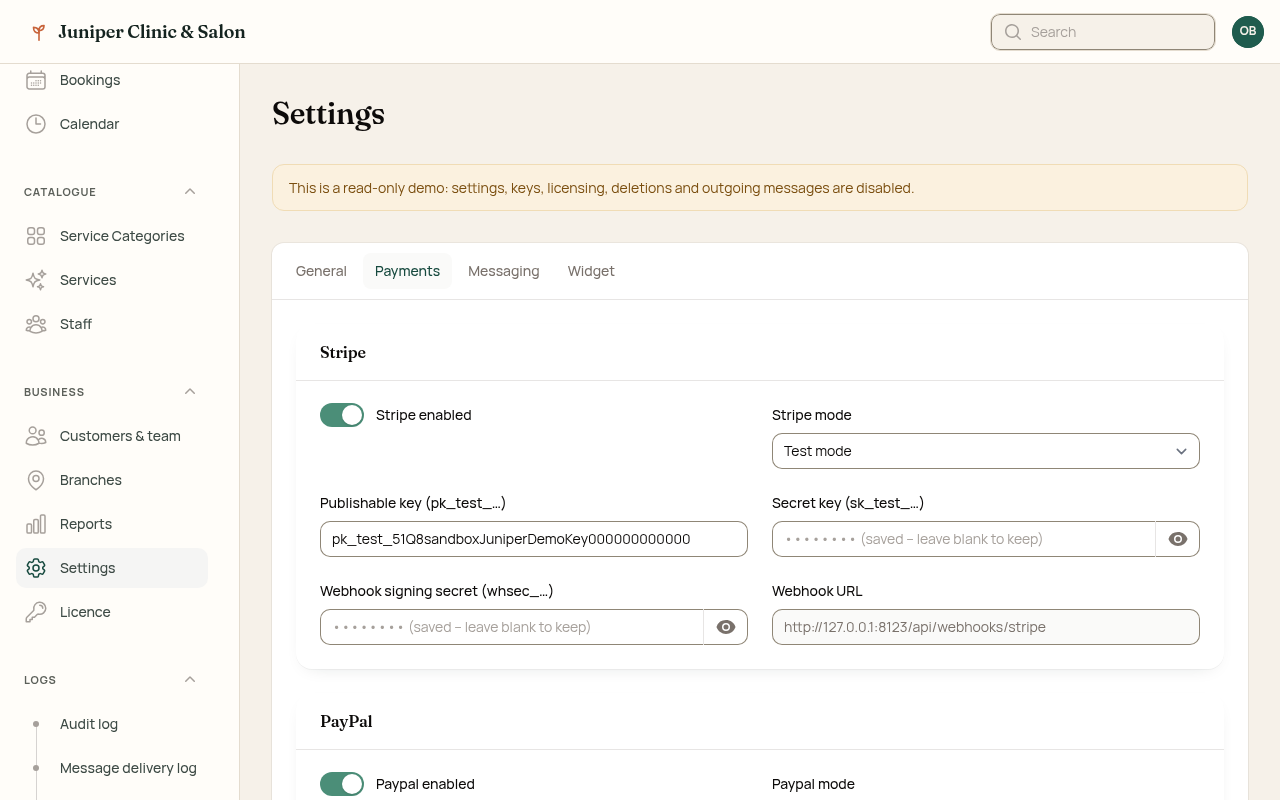Go to the Widget tab
This screenshot has height=800, width=1280.
tap(591, 271)
